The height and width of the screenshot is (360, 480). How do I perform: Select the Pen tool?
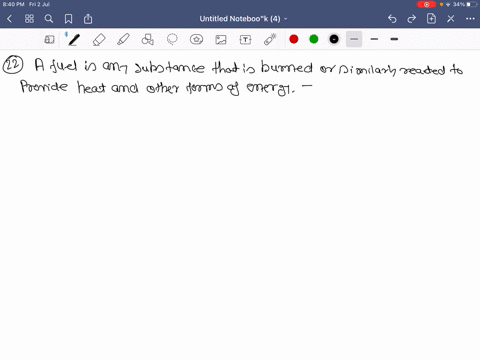click(x=74, y=40)
